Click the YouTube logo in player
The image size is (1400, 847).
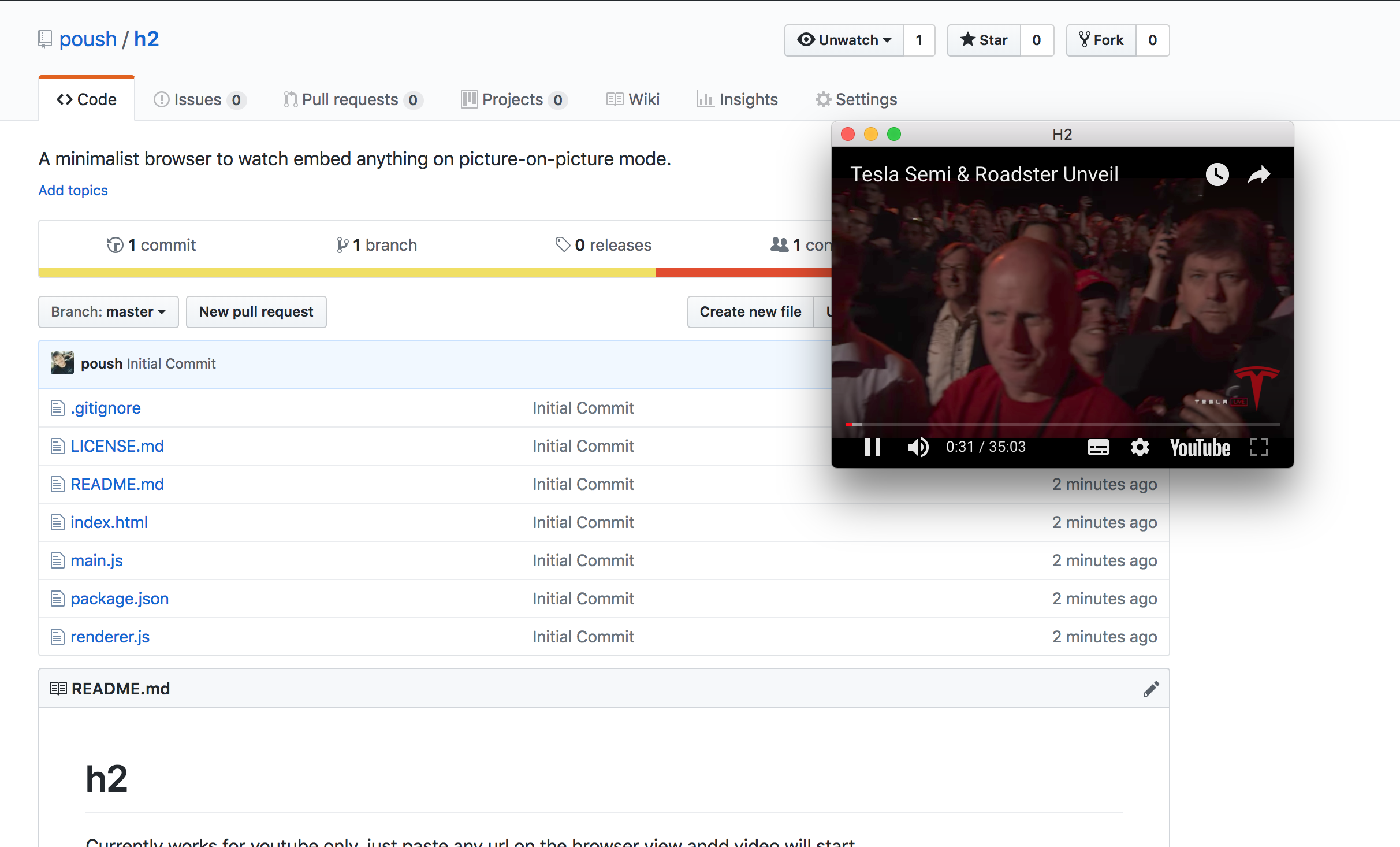pos(1200,448)
